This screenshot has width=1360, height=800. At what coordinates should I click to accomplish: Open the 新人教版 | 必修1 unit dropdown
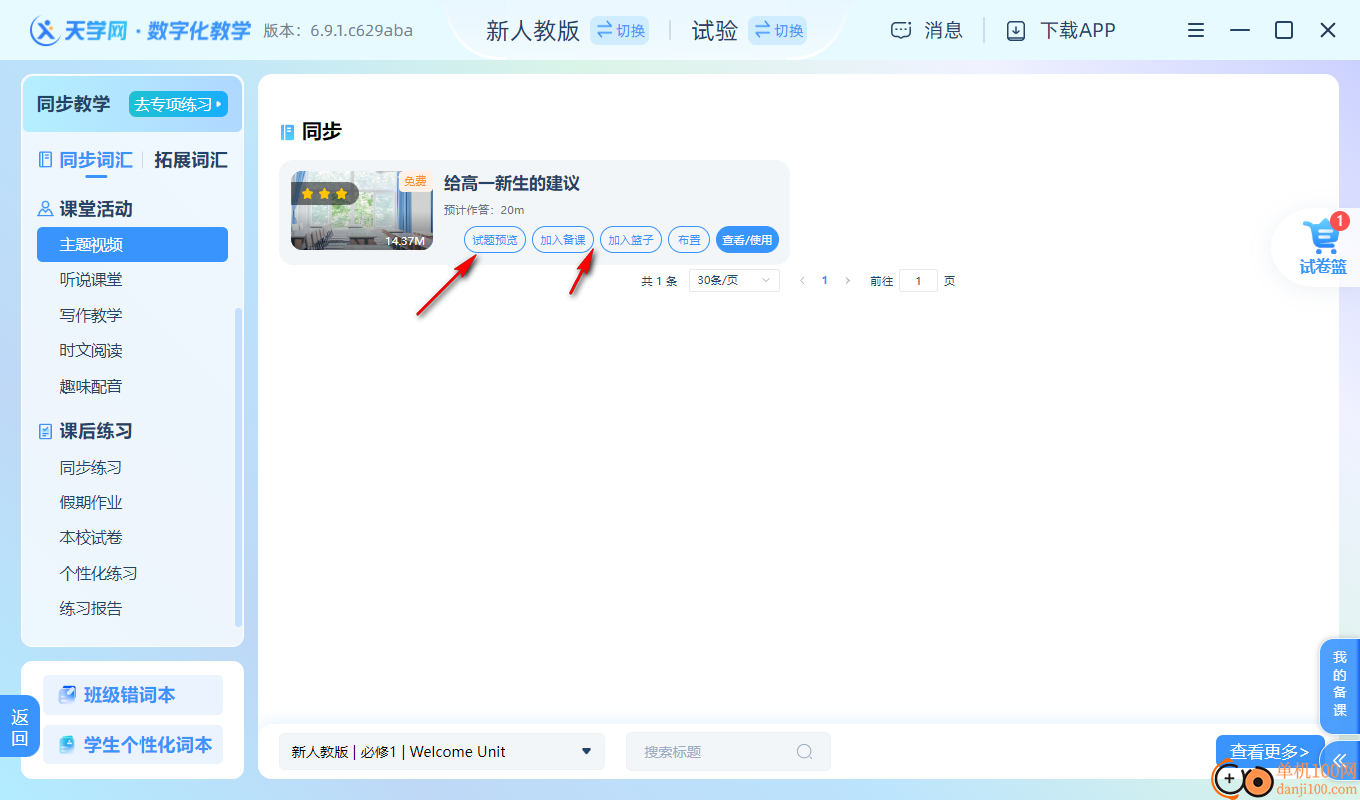click(442, 752)
